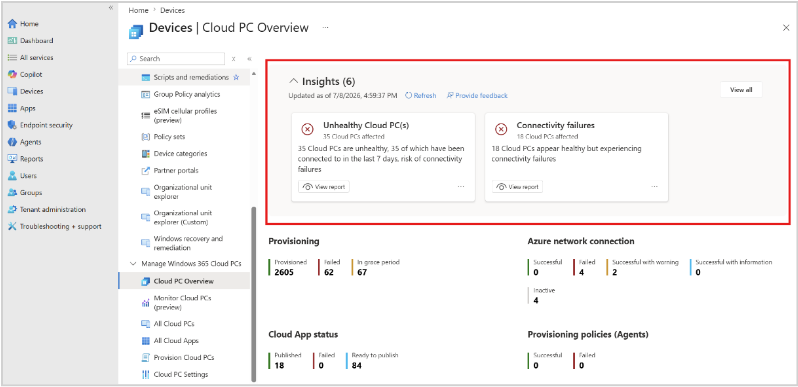Refresh the Insights data
This screenshot has width=798, height=387.
421,95
